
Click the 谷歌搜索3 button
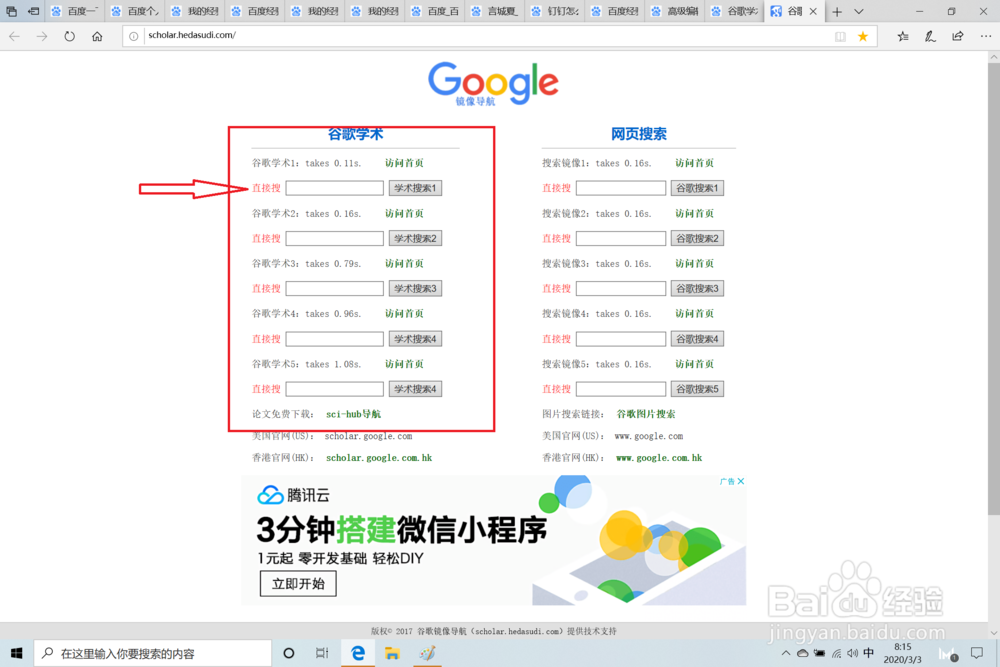[697, 289]
